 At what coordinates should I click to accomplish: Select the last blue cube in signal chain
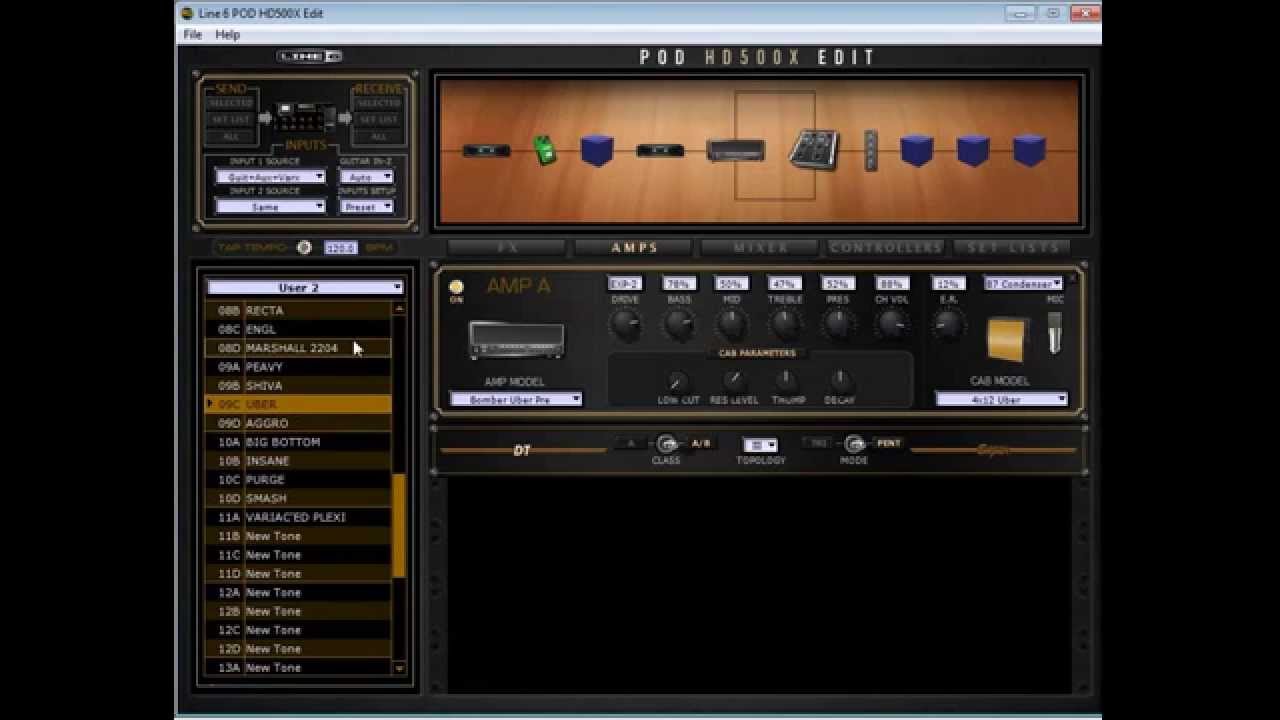pyautogui.click(x=1029, y=151)
